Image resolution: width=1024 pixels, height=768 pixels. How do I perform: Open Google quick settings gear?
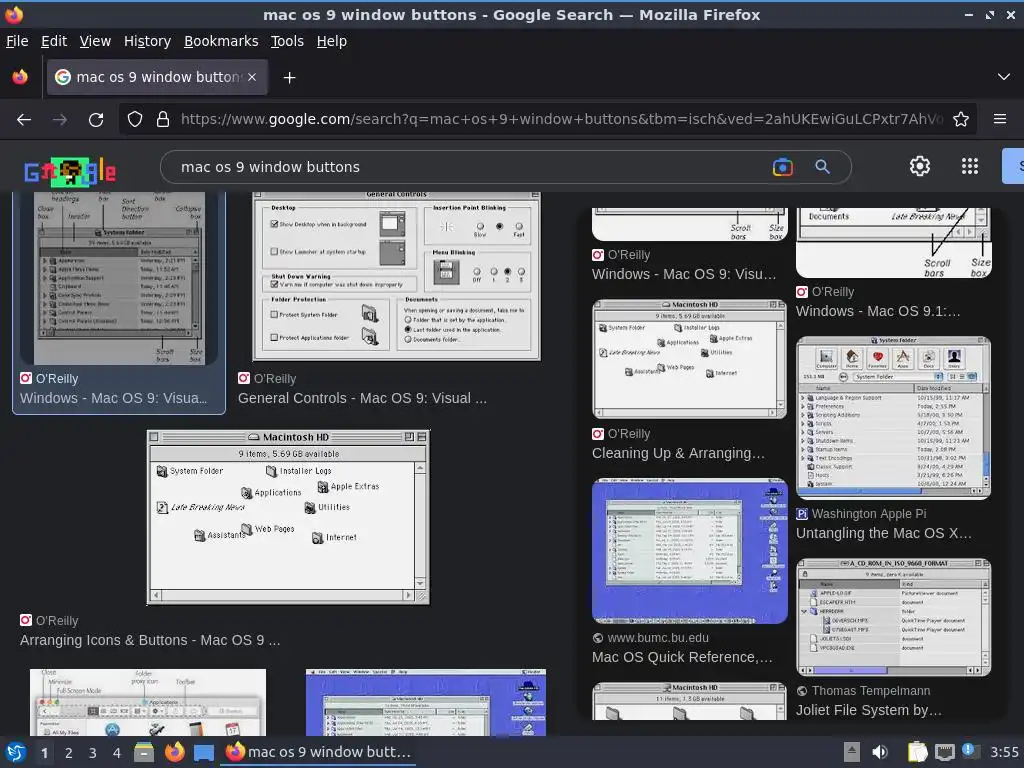[x=920, y=167]
